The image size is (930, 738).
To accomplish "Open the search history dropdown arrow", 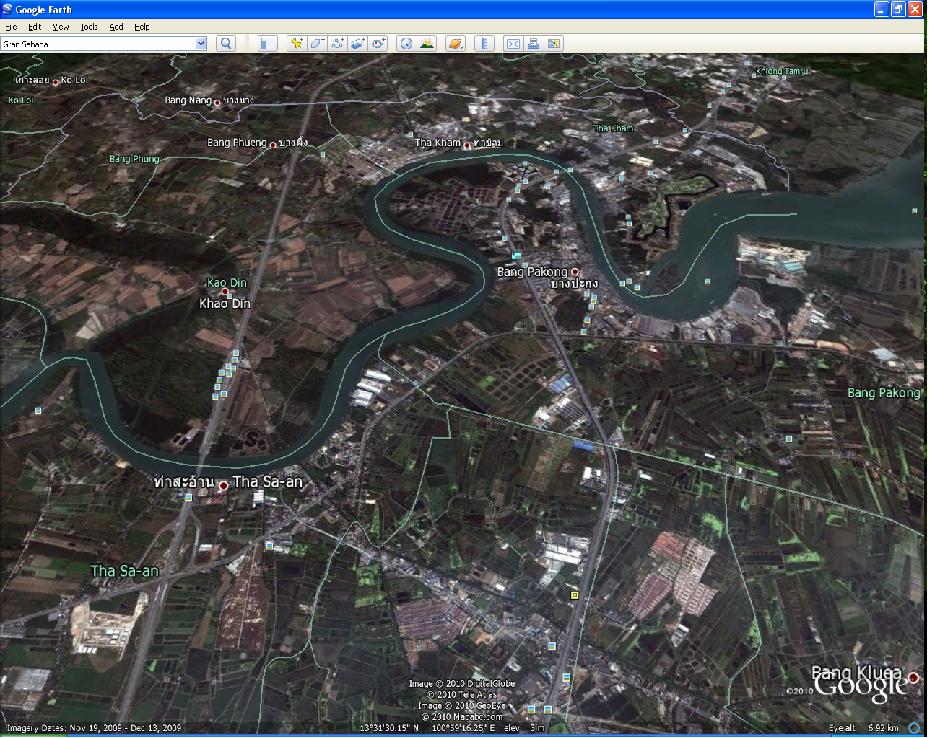I will (x=201, y=43).
